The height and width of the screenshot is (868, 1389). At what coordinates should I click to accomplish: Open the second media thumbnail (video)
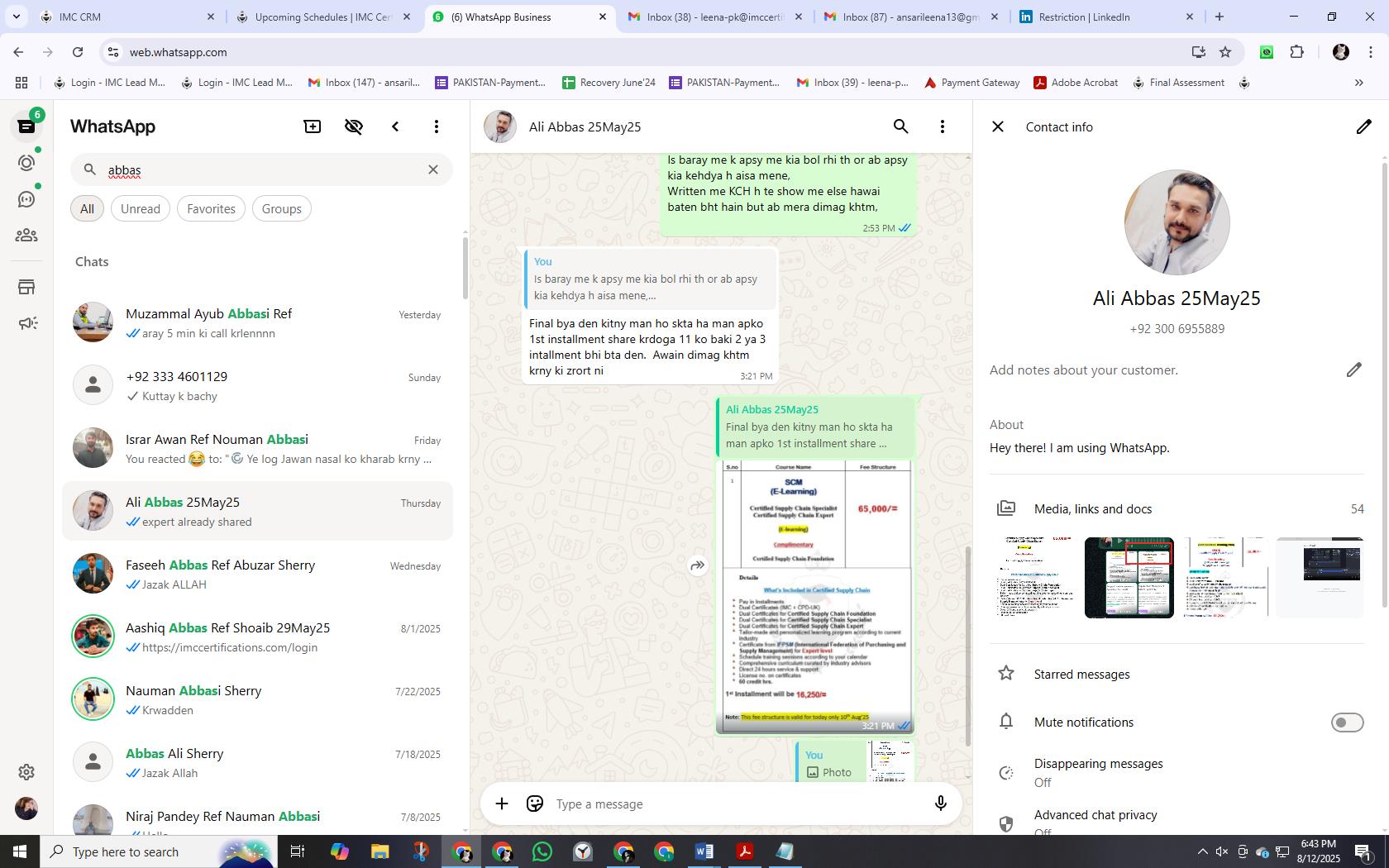coord(1129,577)
